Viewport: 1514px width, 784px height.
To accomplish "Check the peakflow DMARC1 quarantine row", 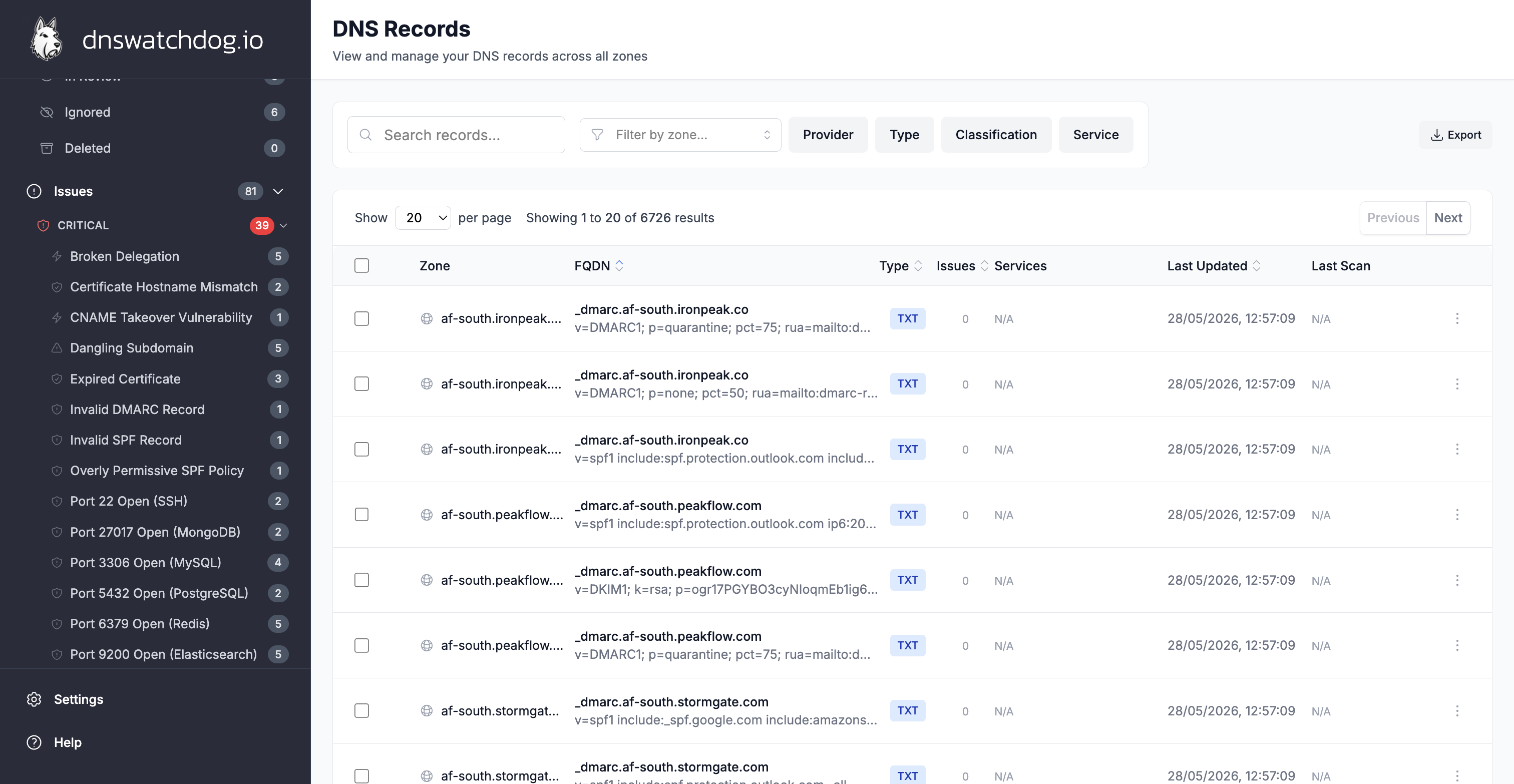I will (361, 646).
